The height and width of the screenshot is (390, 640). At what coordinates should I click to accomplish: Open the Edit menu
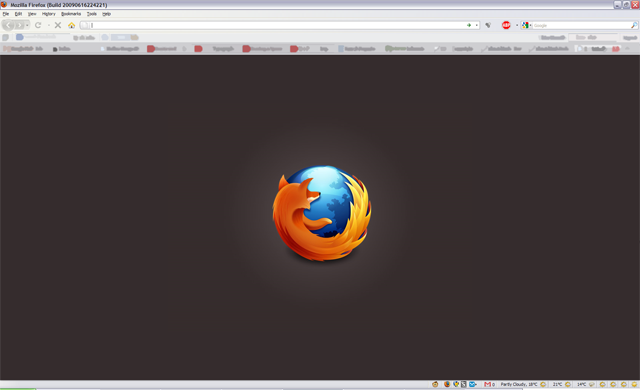click(x=18, y=14)
